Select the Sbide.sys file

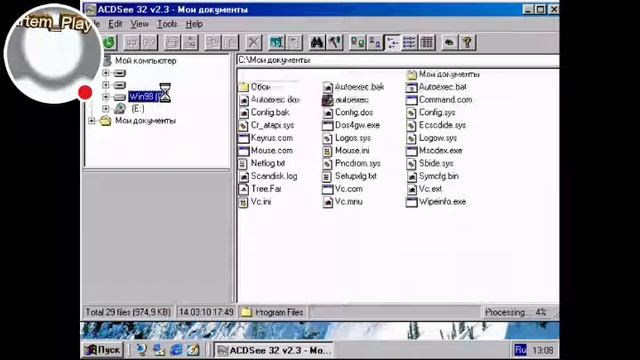click(430, 163)
